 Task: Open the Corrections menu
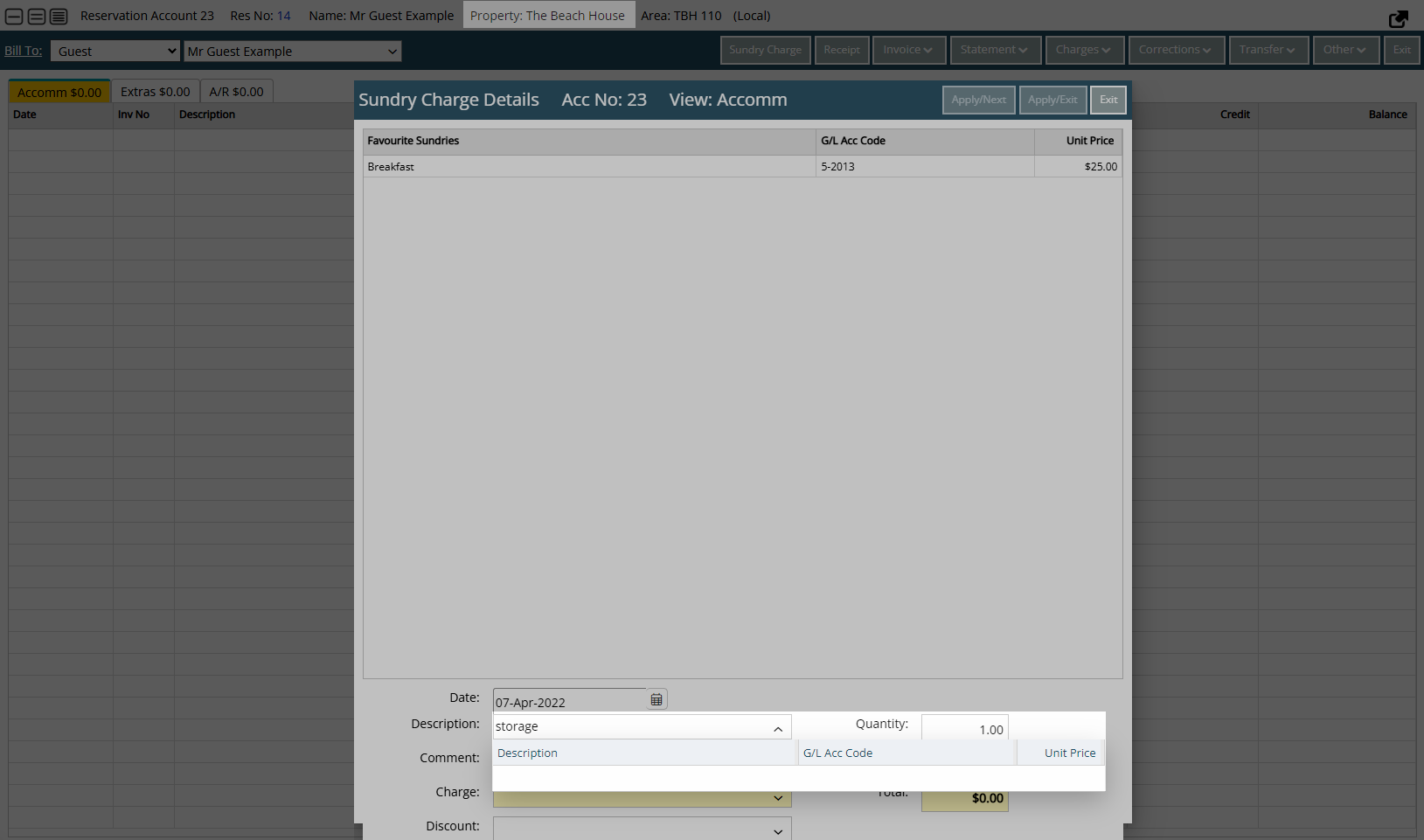(x=1175, y=50)
